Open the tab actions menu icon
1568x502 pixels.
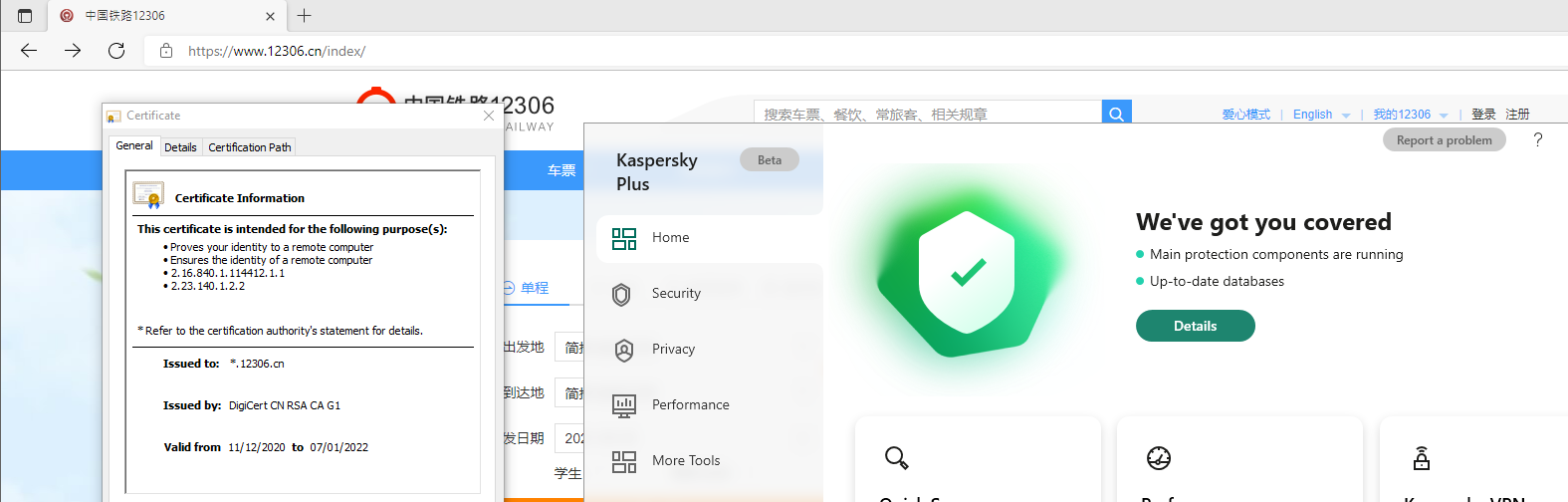point(25,16)
